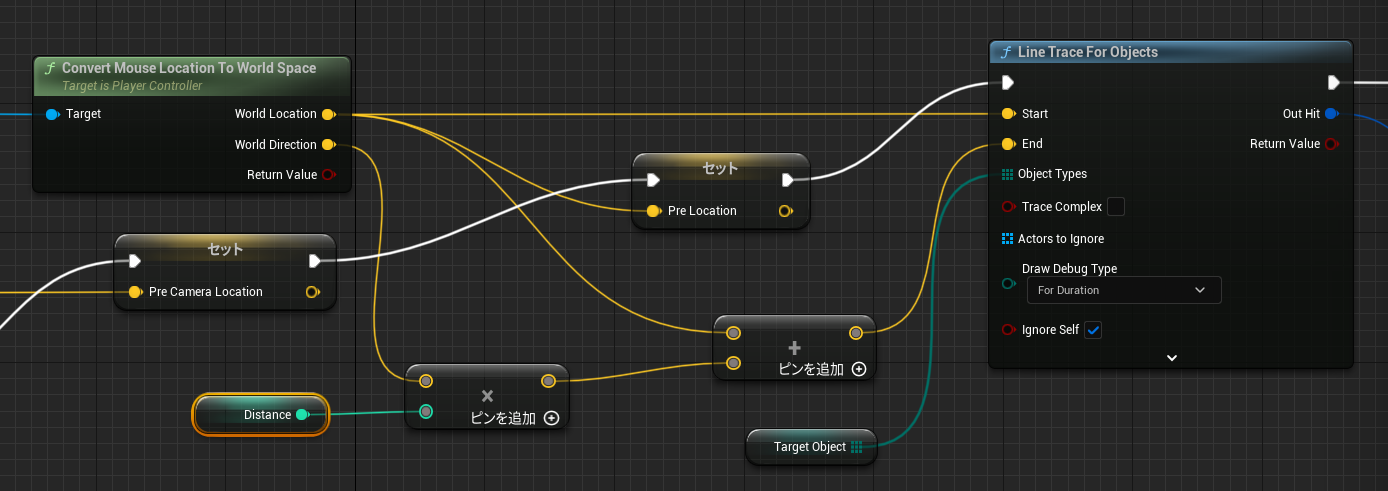
Task: Select the Pre Camera Location set node header
Action: pos(225,249)
